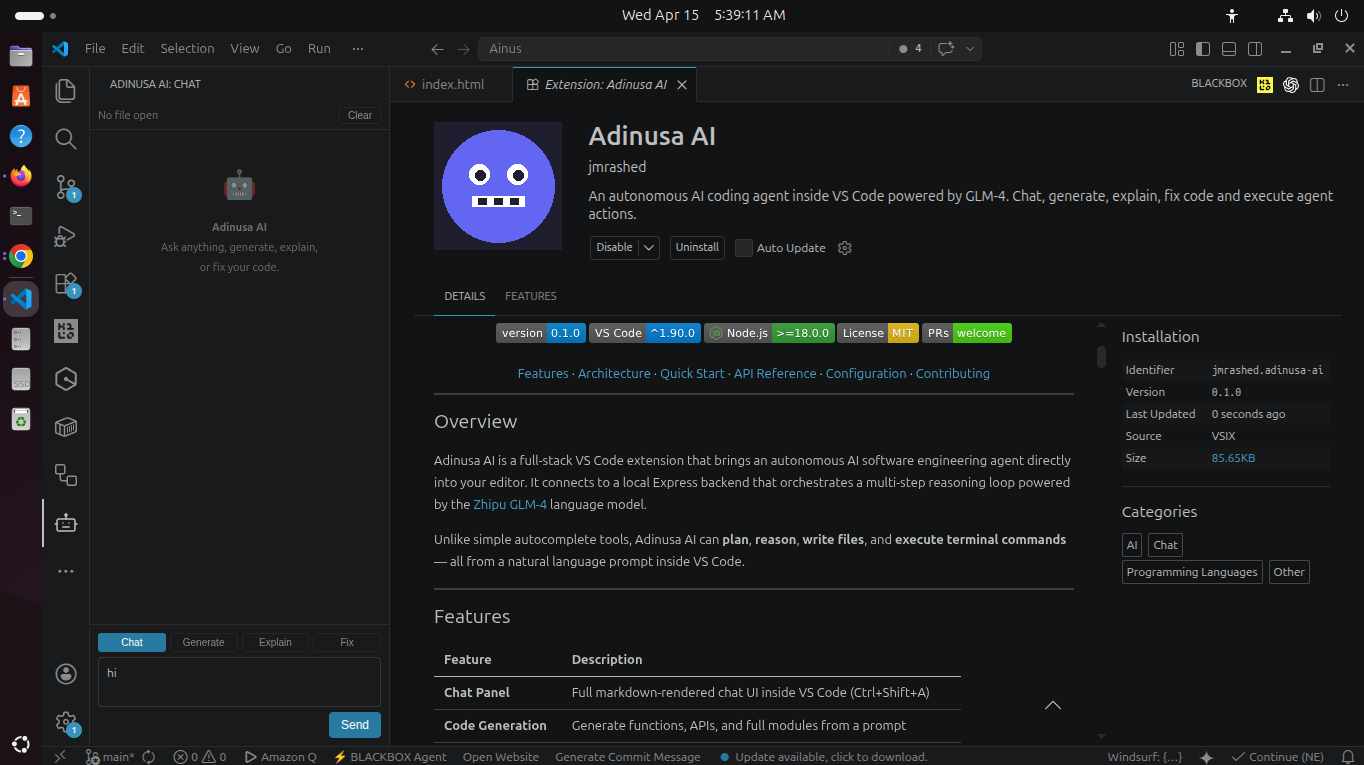Screen dimensions: 1364x765
Task: Click the Disable button
Action: tap(614, 247)
